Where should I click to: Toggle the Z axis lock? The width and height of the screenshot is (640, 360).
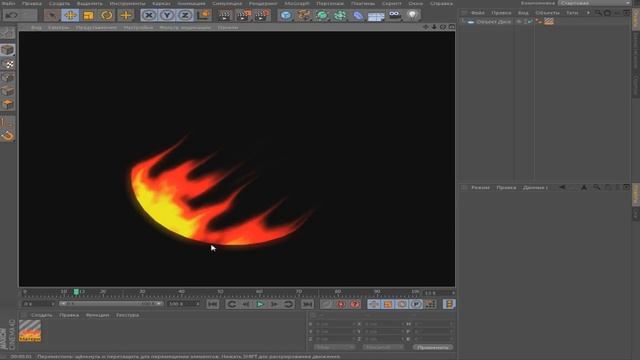185,16
